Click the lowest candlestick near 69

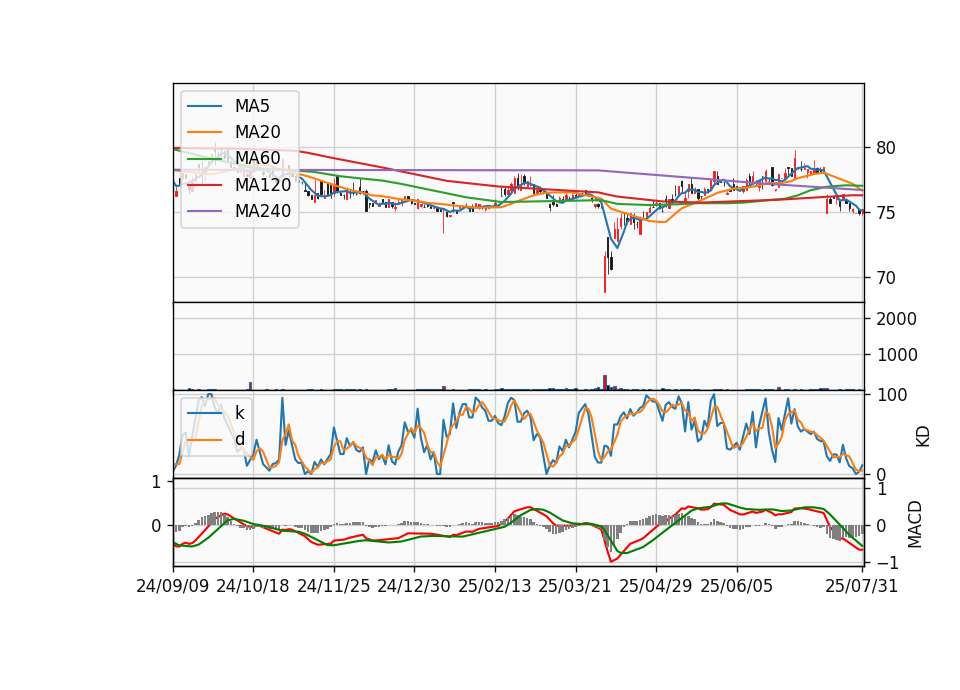[x=605, y=274]
